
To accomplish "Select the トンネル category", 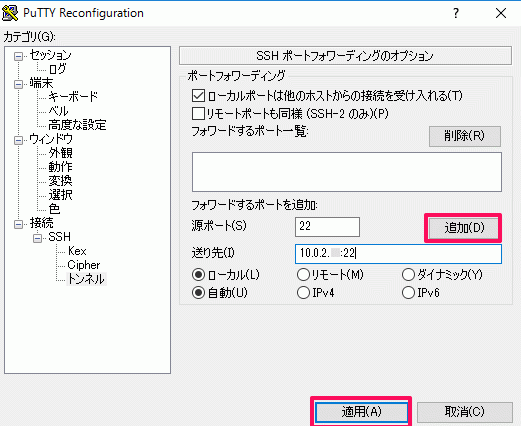I will [x=86, y=279].
